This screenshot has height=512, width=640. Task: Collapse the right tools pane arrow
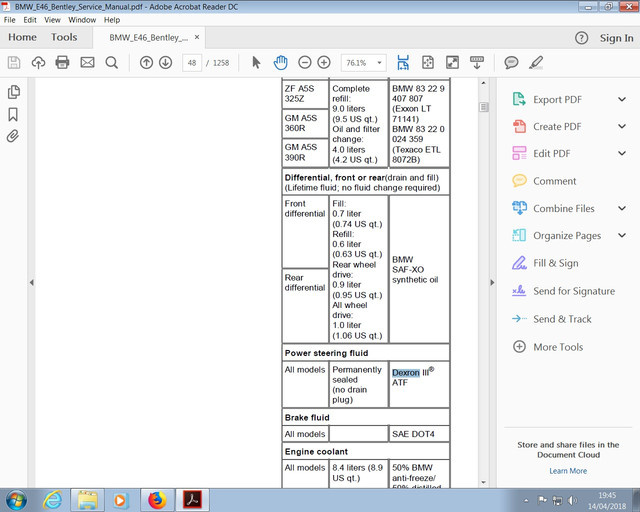(x=492, y=283)
